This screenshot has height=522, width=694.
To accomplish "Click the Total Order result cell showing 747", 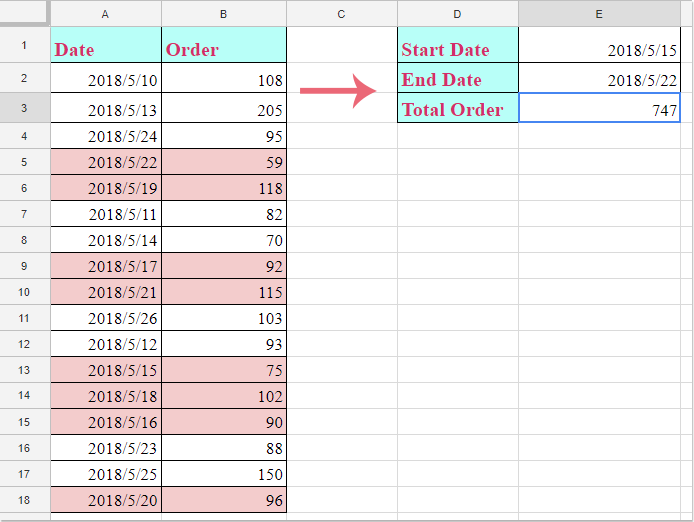I will (599, 109).
